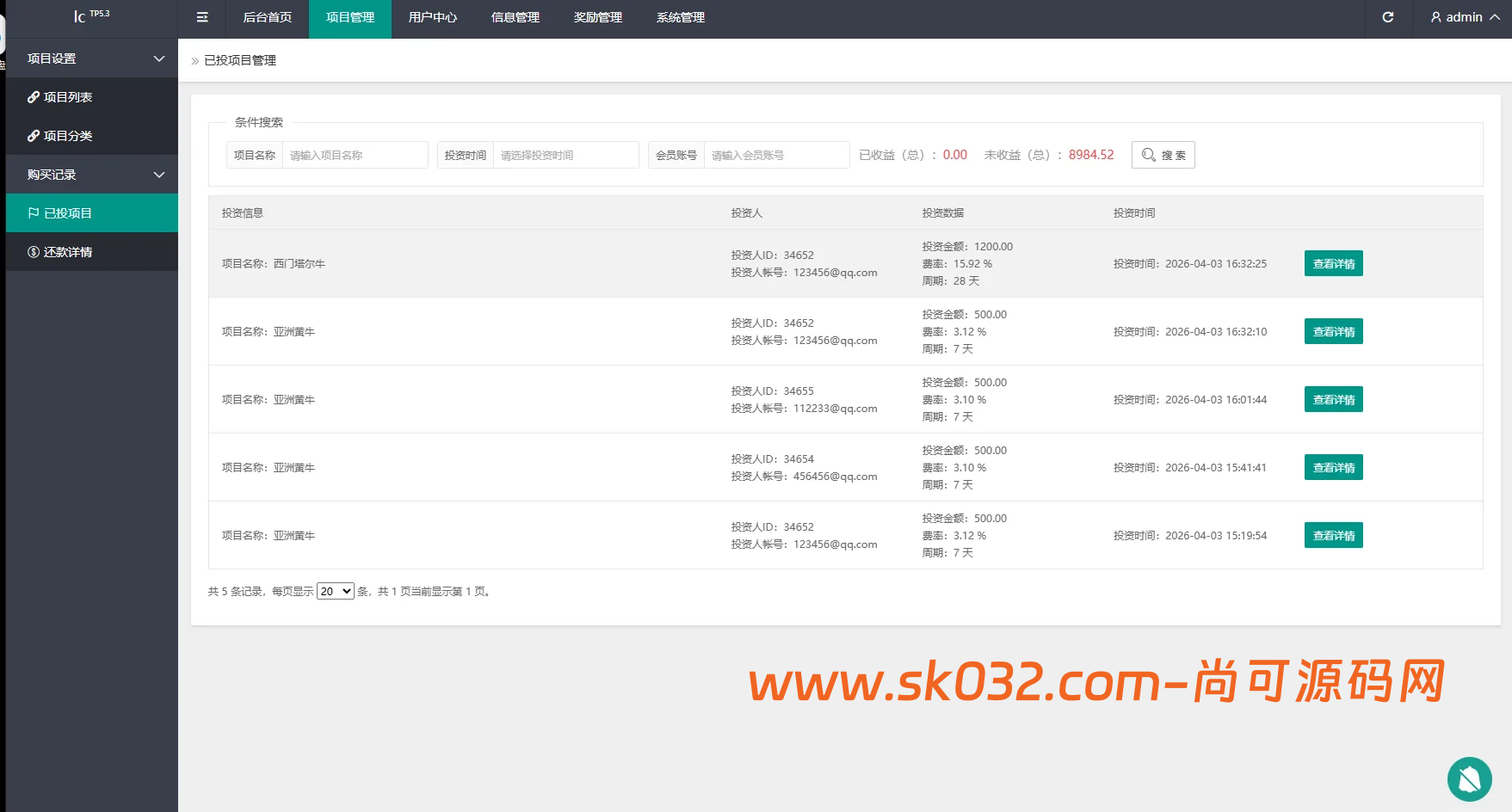Viewport: 1512px width, 812px height.
Task: Click 费率 15.92 % value
Action: point(972,264)
